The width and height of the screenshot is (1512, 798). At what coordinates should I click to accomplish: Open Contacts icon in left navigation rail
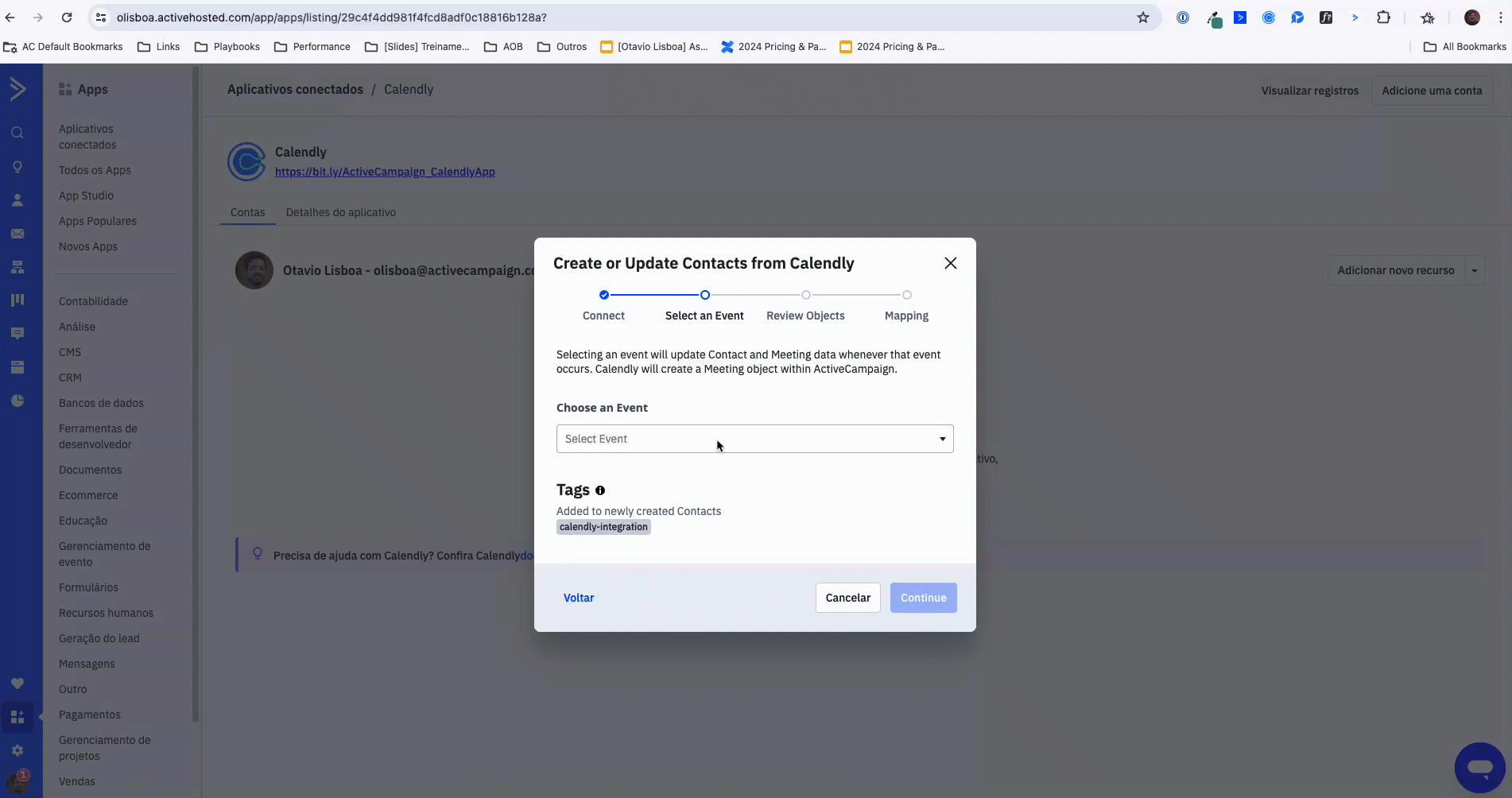tap(17, 200)
